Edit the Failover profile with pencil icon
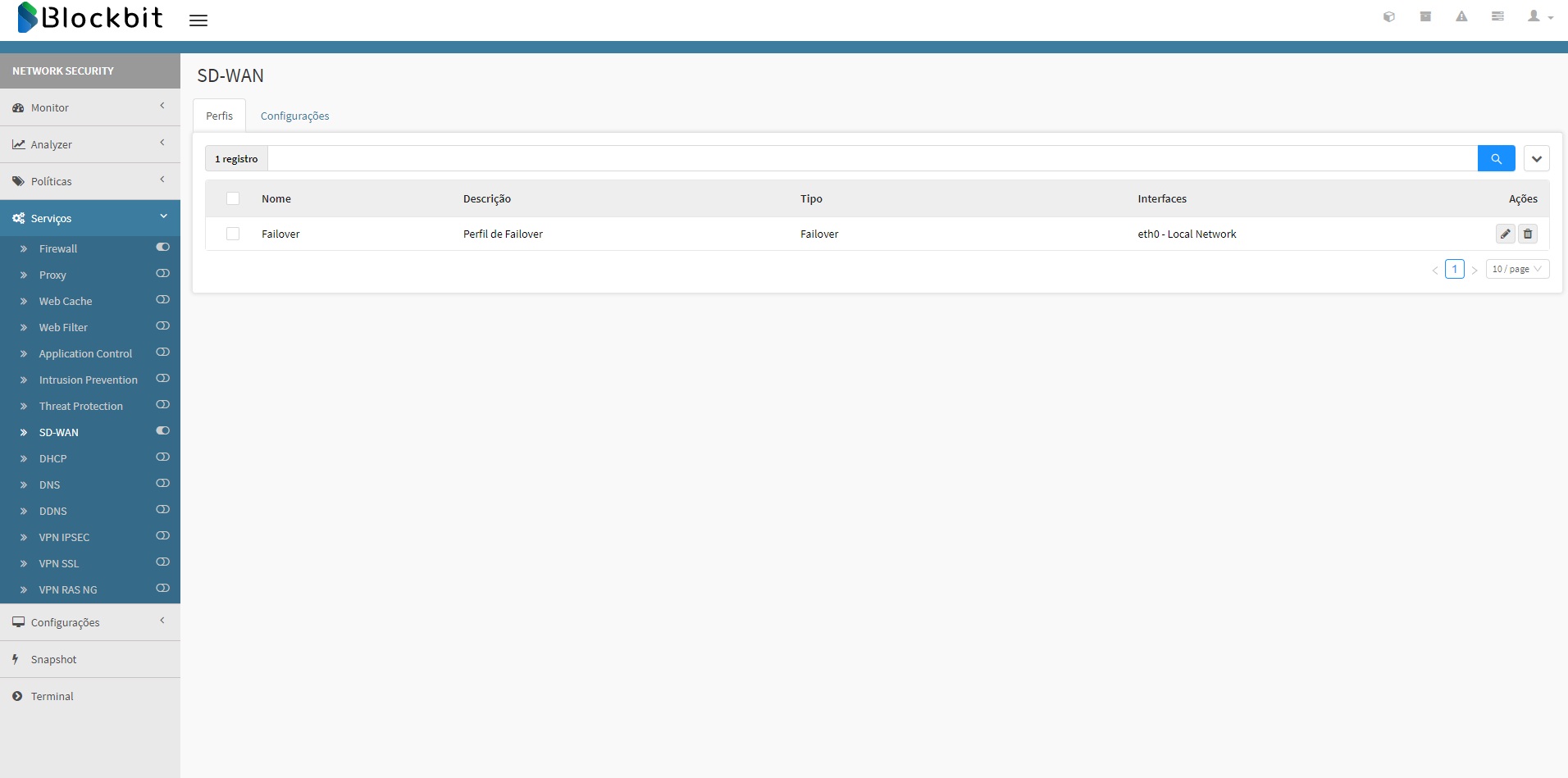Viewport: 1568px width, 778px height. 1505,234
